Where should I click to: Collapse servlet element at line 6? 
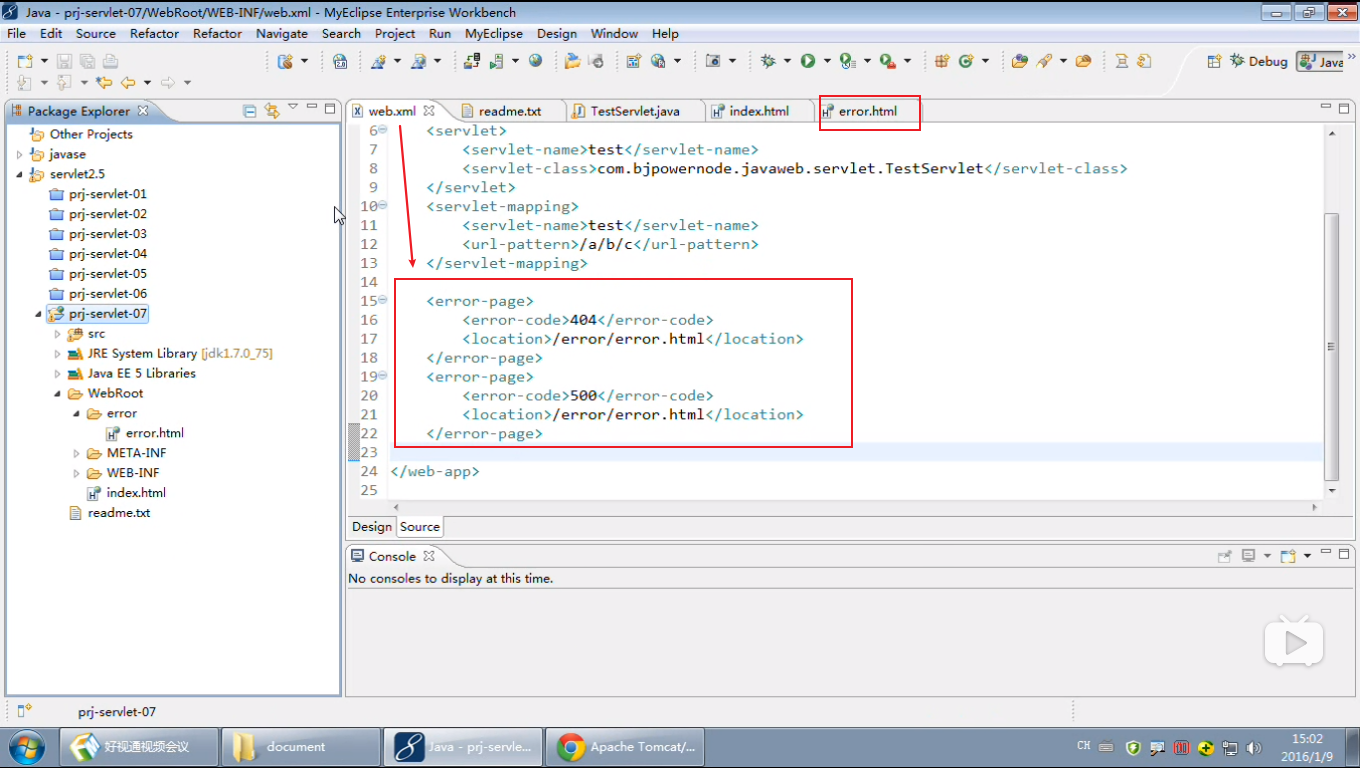click(383, 130)
